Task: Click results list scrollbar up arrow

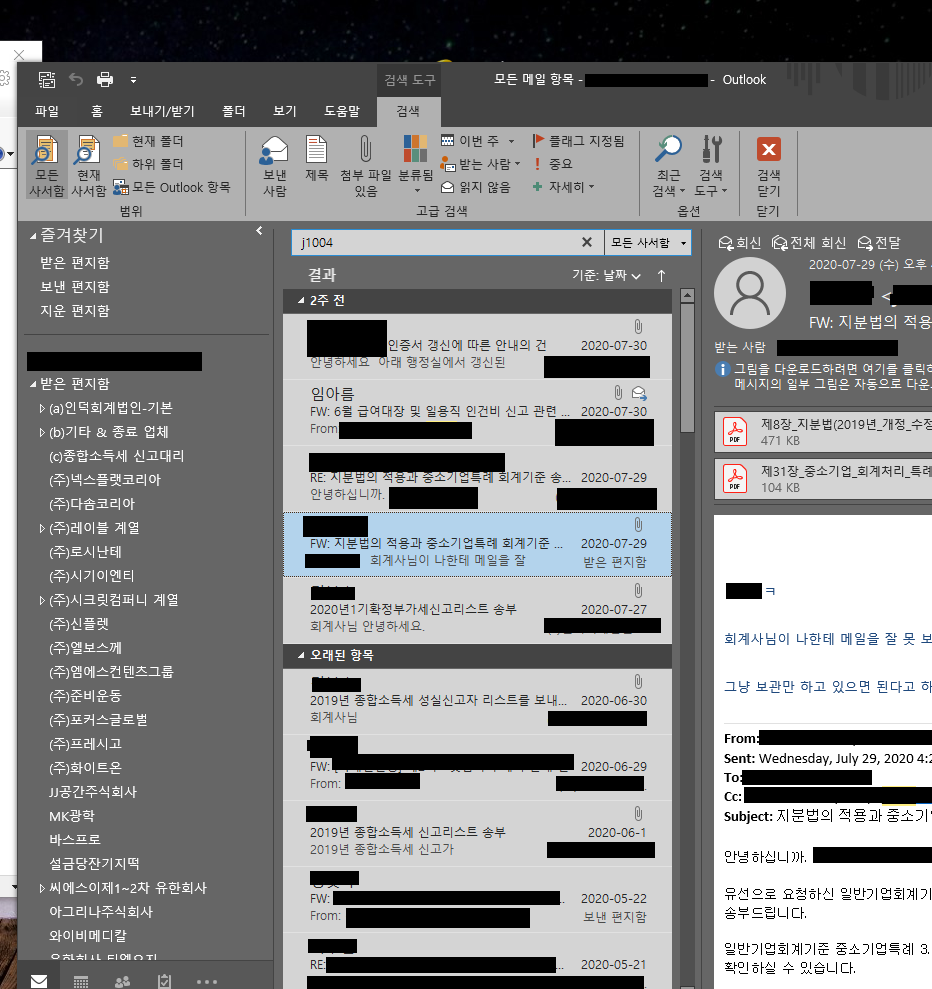Action: [x=687, y=296]
